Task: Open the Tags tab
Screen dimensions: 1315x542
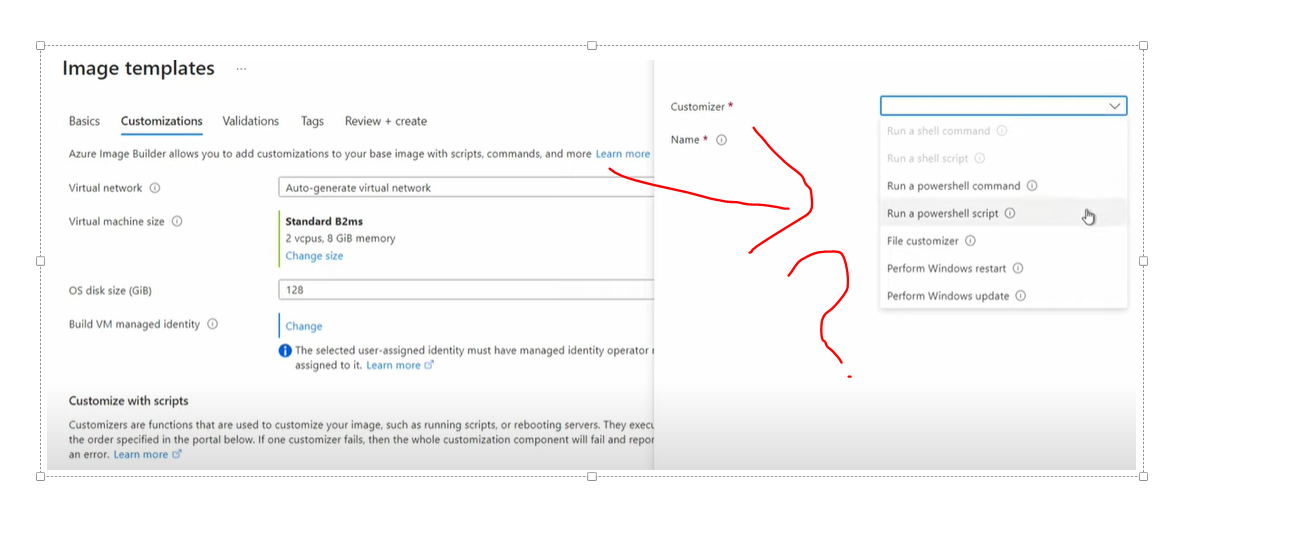Action: (x=312, y=121)
